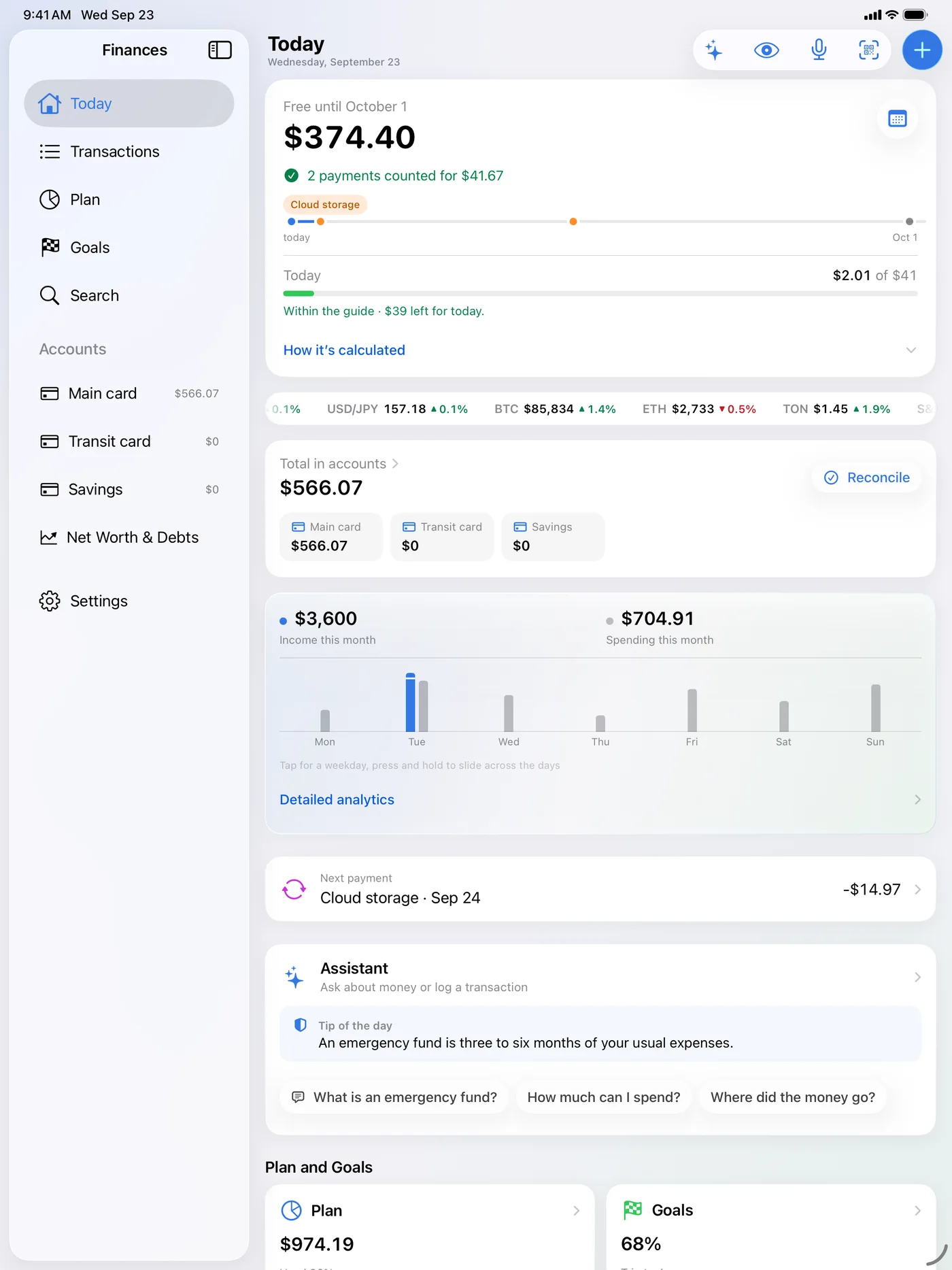This screenshot has height=1270, width=952.
Task: Tap the Reconcile button
Action: (x=867, y=478)
